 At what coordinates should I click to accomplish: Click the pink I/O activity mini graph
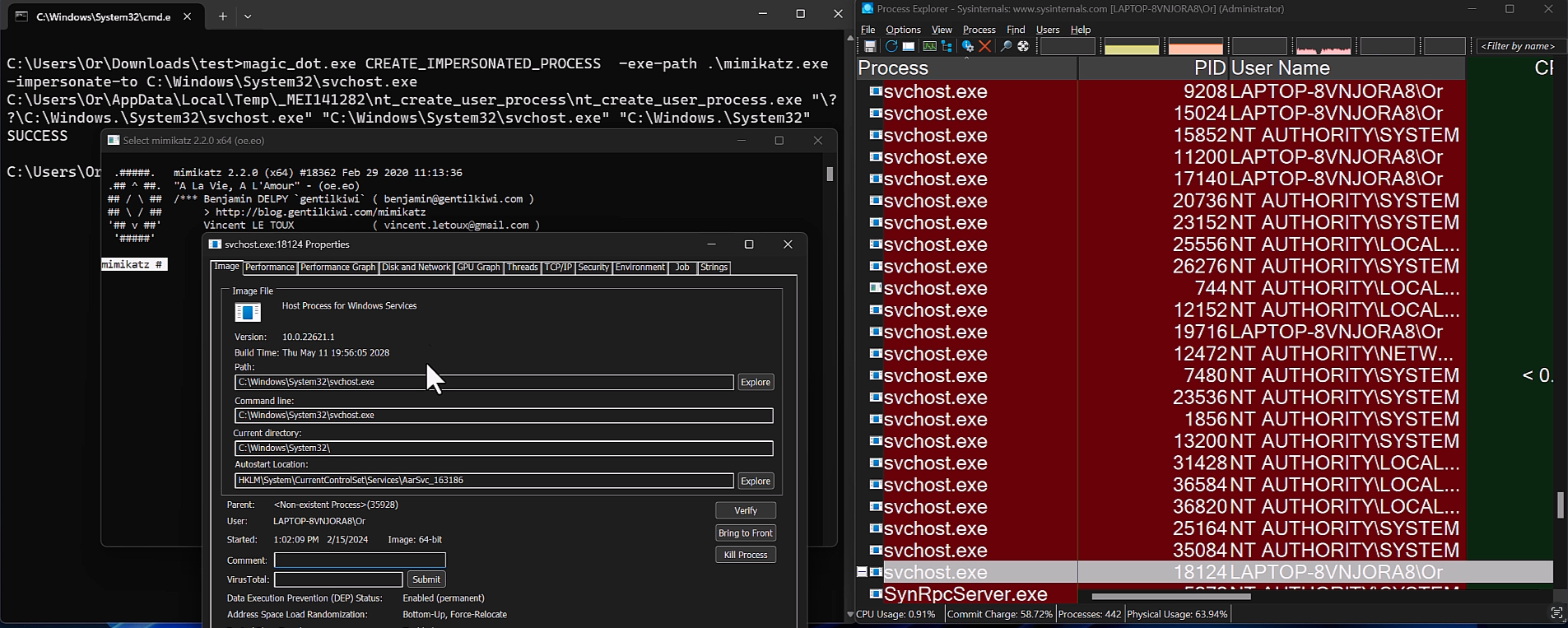click(1324, 46)
